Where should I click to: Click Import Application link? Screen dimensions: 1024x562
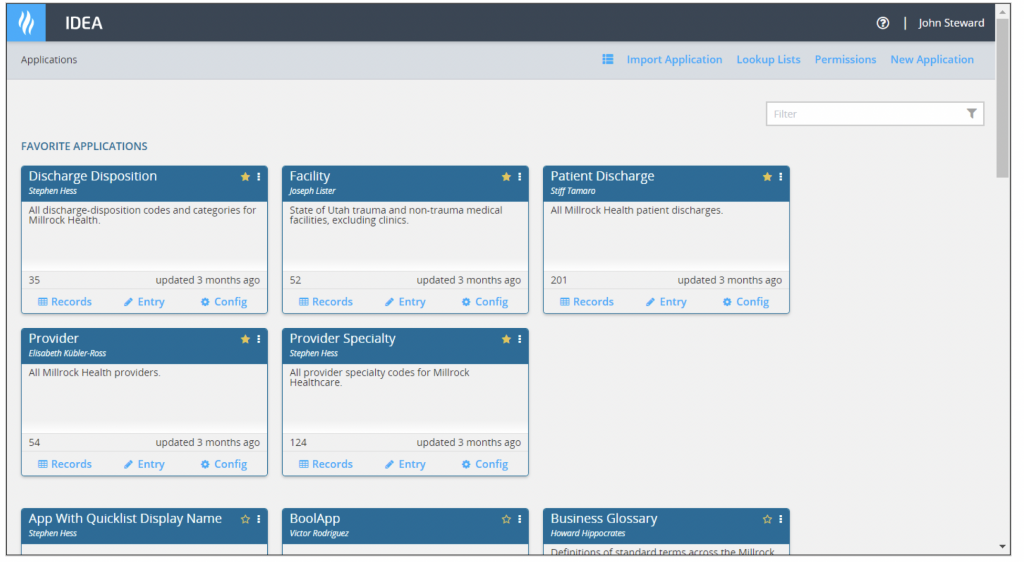click(674, 59)
